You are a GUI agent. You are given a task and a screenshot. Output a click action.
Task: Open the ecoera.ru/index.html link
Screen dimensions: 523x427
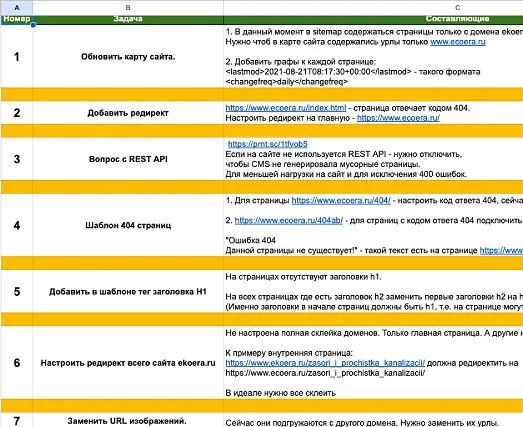(x=286, y=108)
